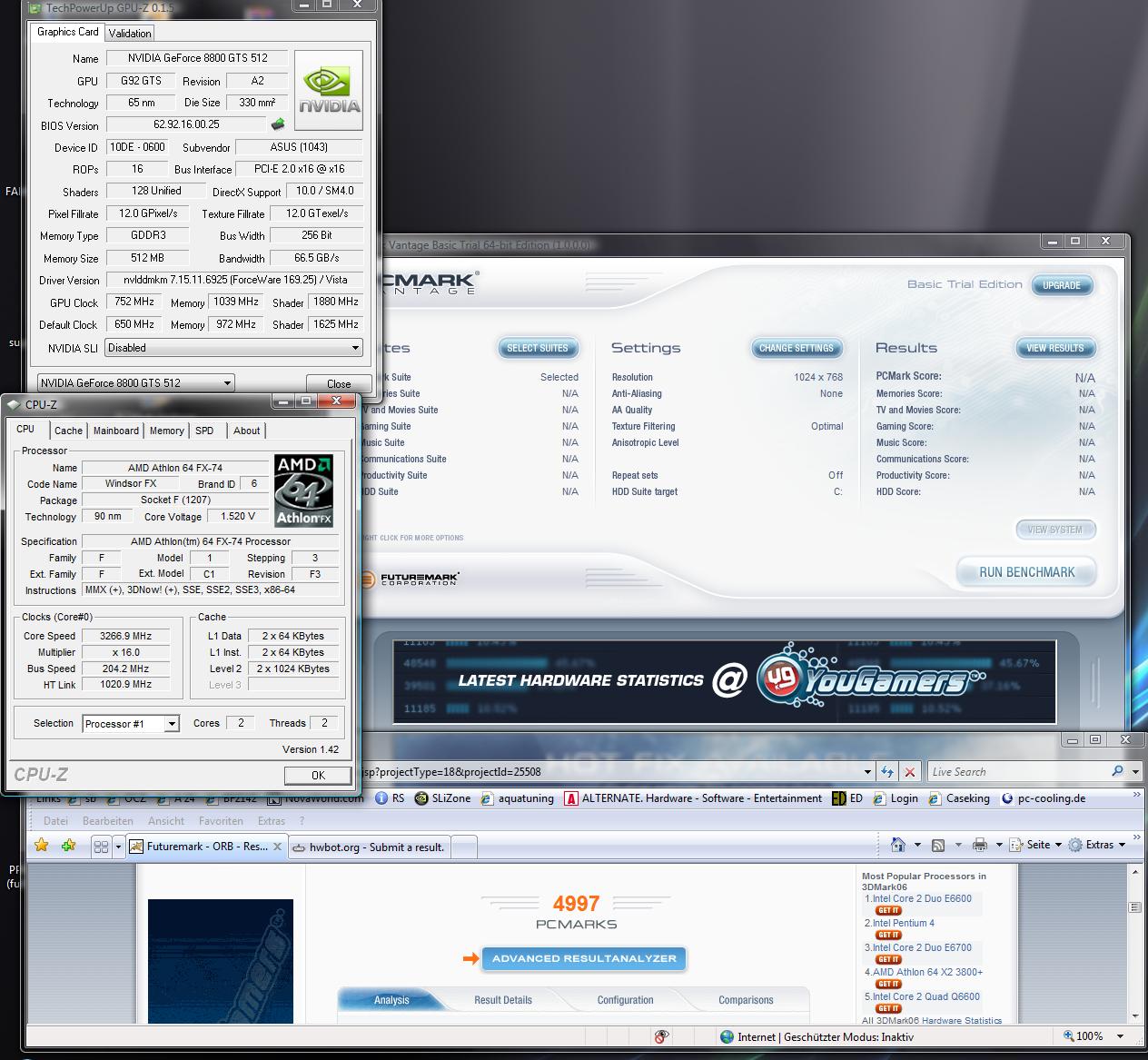Screen dimensions: 1148x1060
Task: Open the aquatuning favorite link
Action: click(x=517, y=798)
